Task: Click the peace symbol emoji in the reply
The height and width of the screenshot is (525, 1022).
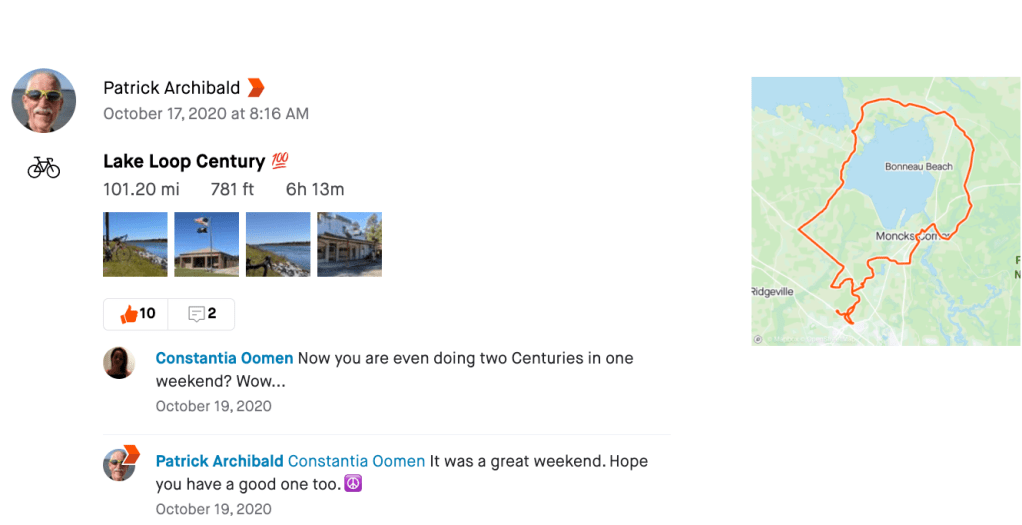Action: click(352, 483)
